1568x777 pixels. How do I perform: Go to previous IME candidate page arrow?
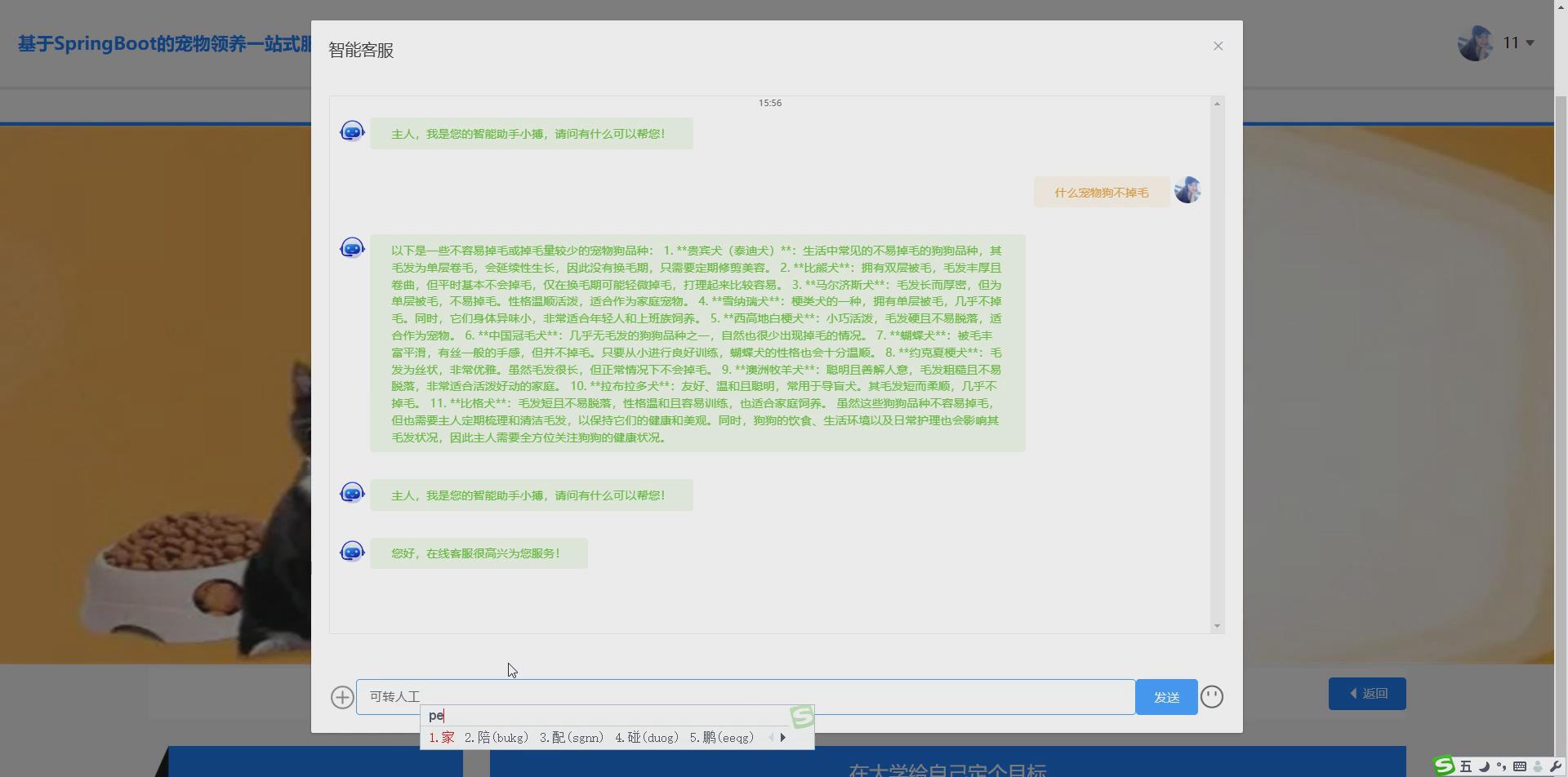[x=771, y=738]
